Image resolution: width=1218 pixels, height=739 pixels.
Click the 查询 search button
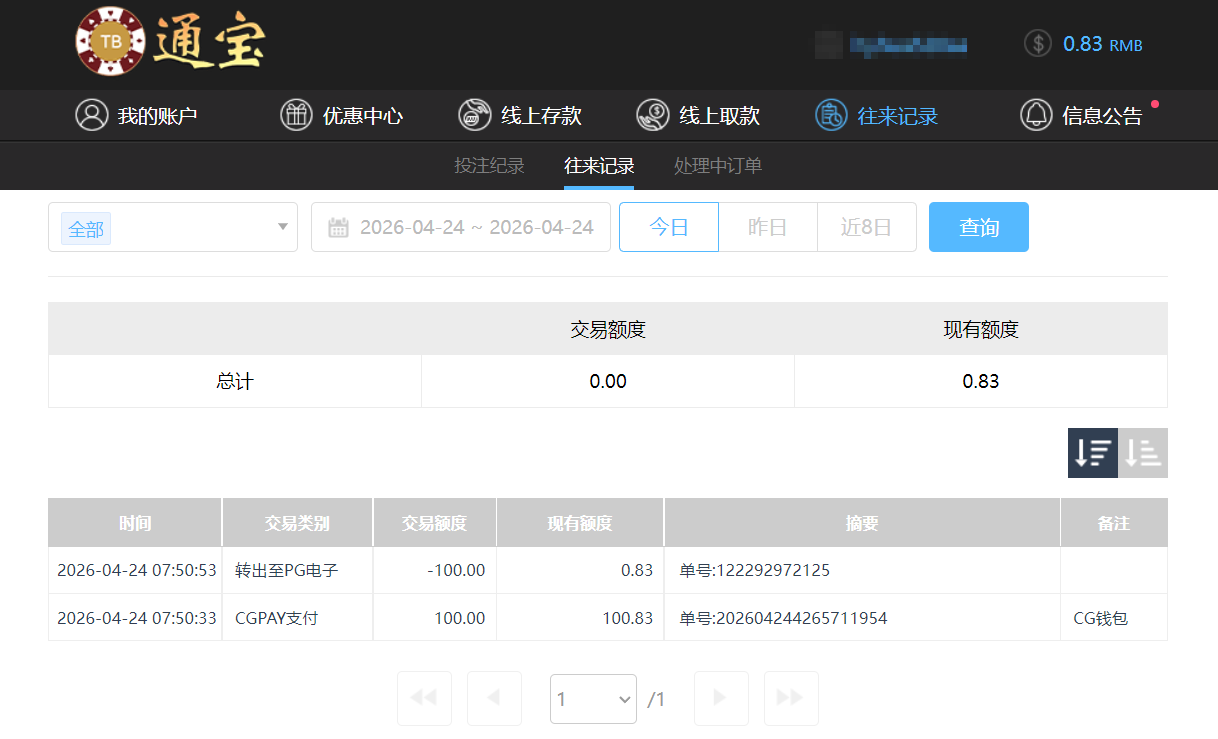(978, 226)
